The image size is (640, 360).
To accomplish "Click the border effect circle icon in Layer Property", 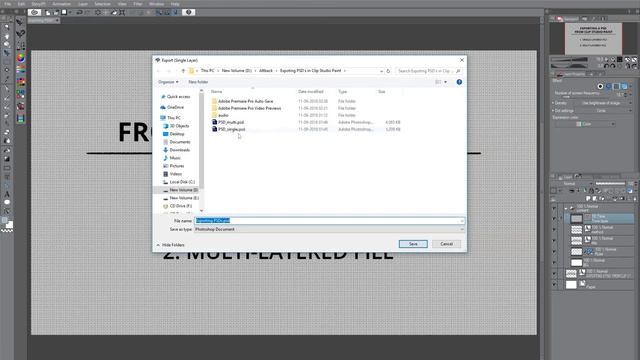I will point(600,87).
